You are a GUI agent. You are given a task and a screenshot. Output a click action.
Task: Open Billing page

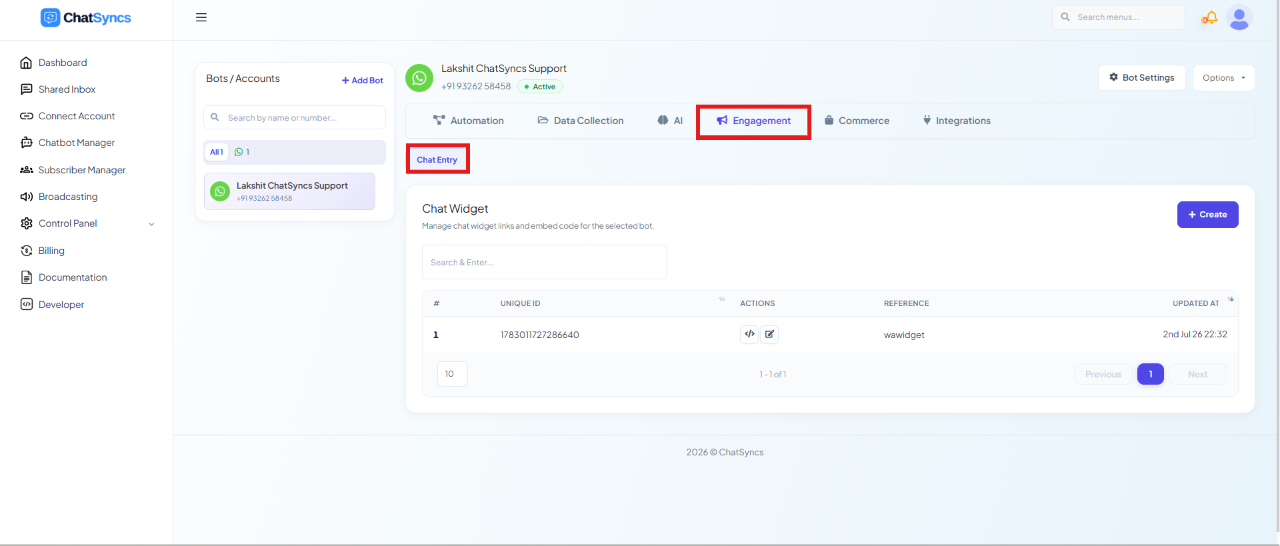[x=51, y=251]
